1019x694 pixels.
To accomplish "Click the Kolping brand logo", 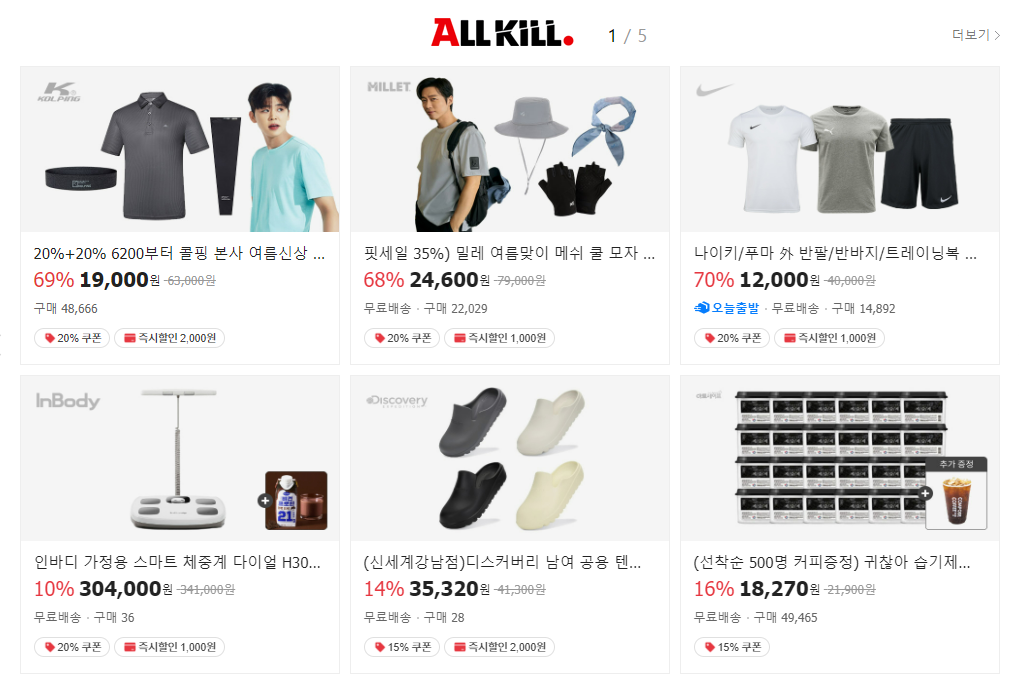I will (58, 92).
